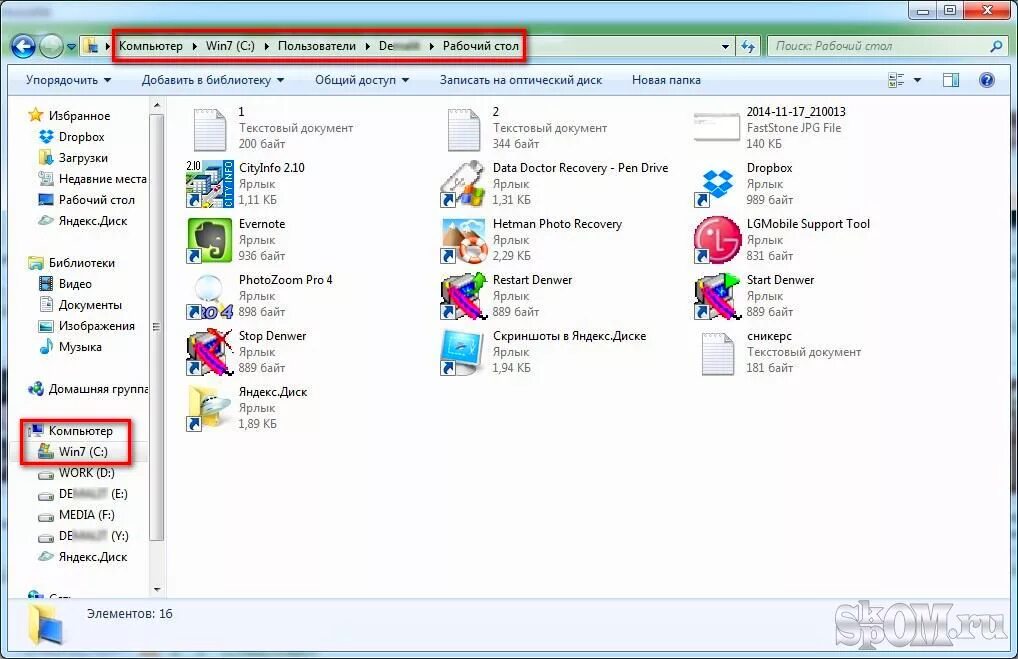Open address bar history dropdown arrow
Screen dimensions: 1018x659
(725, 46)
